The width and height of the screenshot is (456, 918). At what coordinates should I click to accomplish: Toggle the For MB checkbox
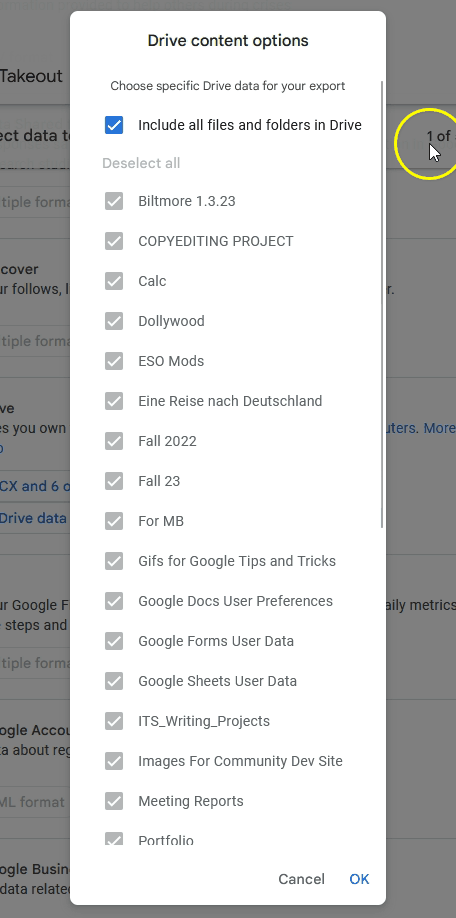pyautogui.click(x=114, y=521)
